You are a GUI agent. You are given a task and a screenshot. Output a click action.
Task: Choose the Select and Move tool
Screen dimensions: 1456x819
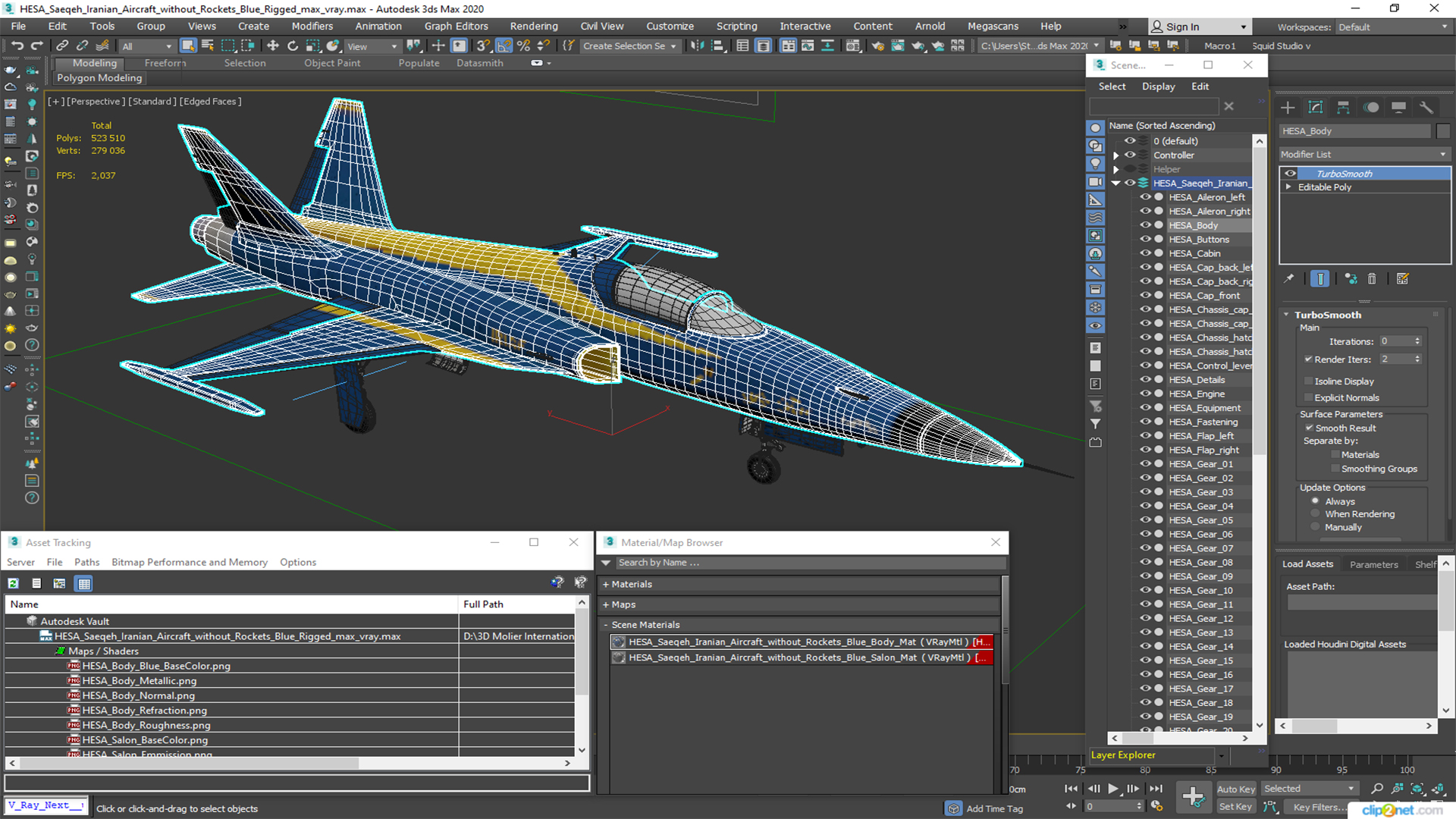point(273,45)
